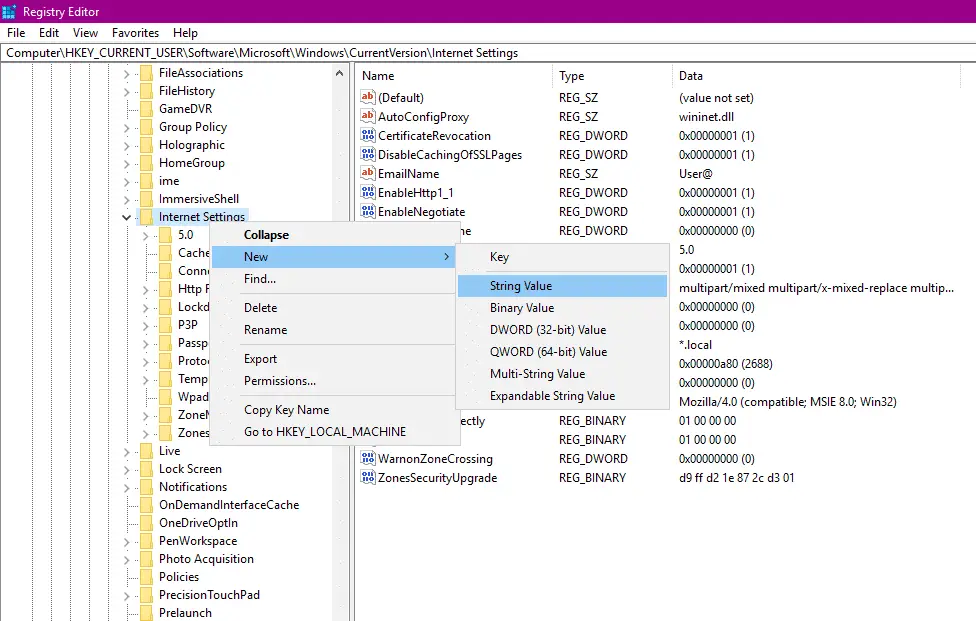Open the New submenu entry
Screen dimensions: 976x621
pyautogui.click(x=334, y=256)
